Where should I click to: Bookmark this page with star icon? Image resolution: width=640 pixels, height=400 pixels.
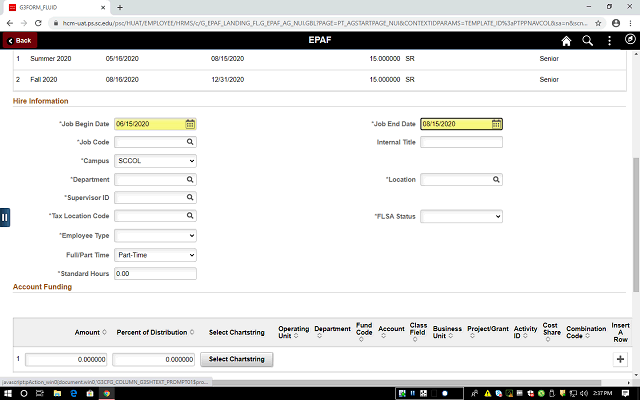tap(598, 23)
